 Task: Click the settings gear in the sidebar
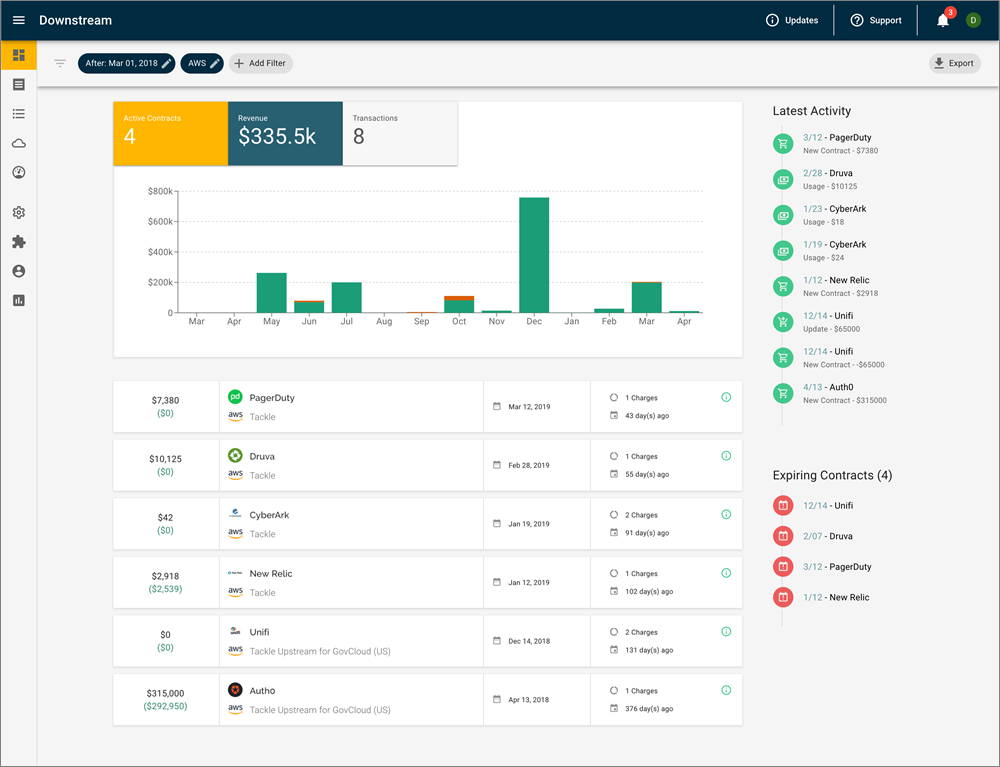coord(18,212)
